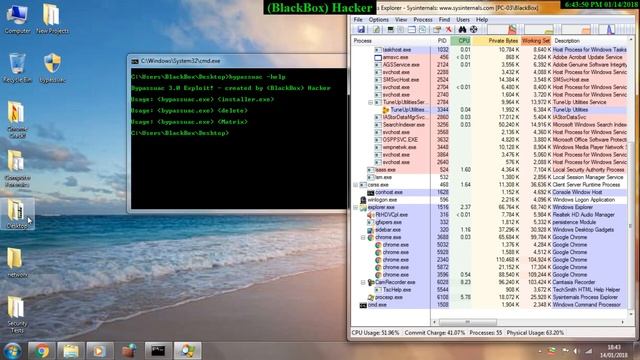This screenshot has width=640, height=360.
Task: Open the View menu
Action: (401, 20)
